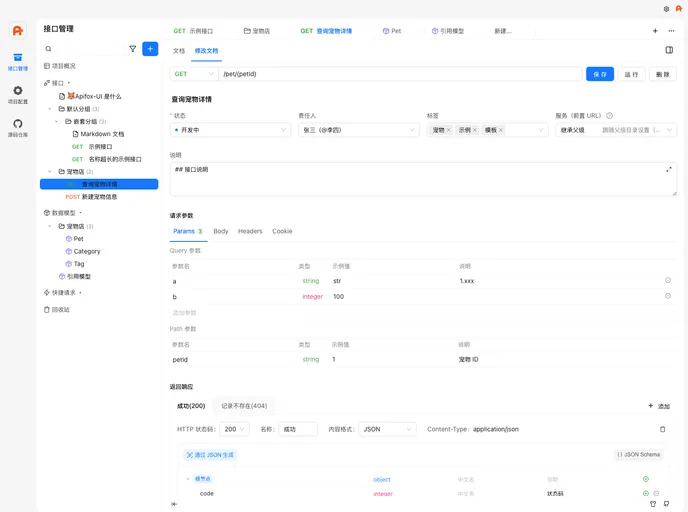Click into the sidebar search field
This screenshot has height=512, width=688.
84,49
